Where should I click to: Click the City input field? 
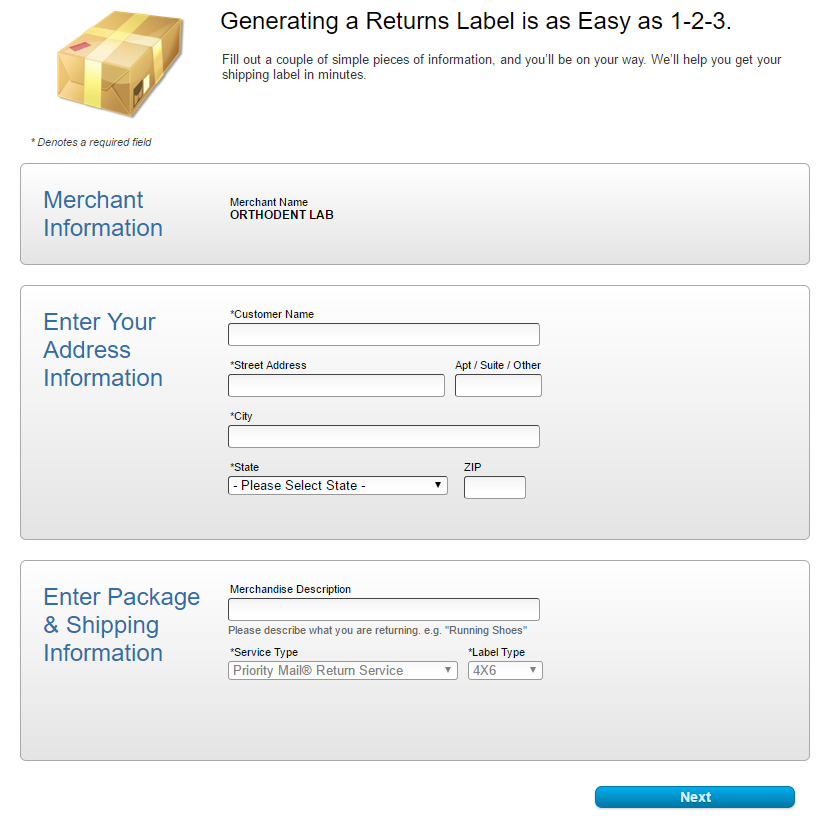pyautogui.click(x=384, y=436)
